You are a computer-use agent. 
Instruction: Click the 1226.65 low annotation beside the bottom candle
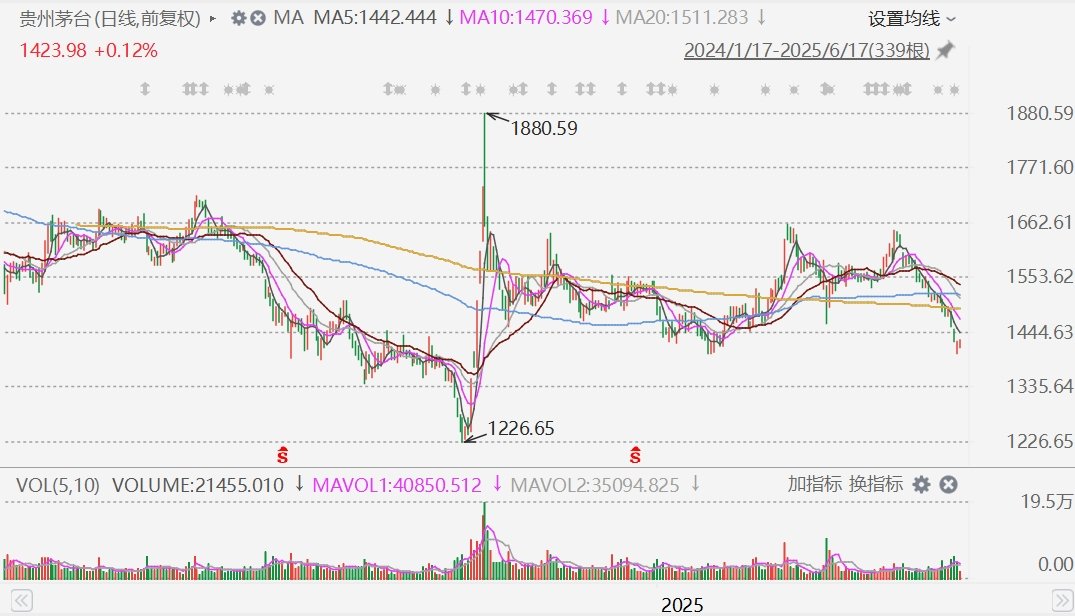pyautogui.click(x=520, y=428)
